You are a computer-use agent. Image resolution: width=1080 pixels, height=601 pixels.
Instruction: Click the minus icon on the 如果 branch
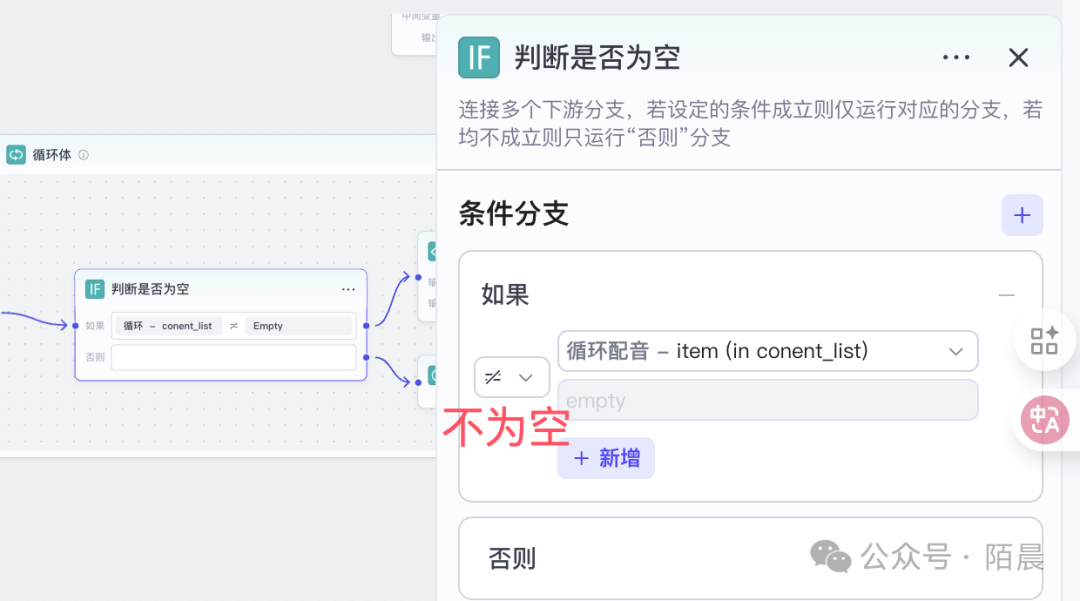coord(1006,295)
